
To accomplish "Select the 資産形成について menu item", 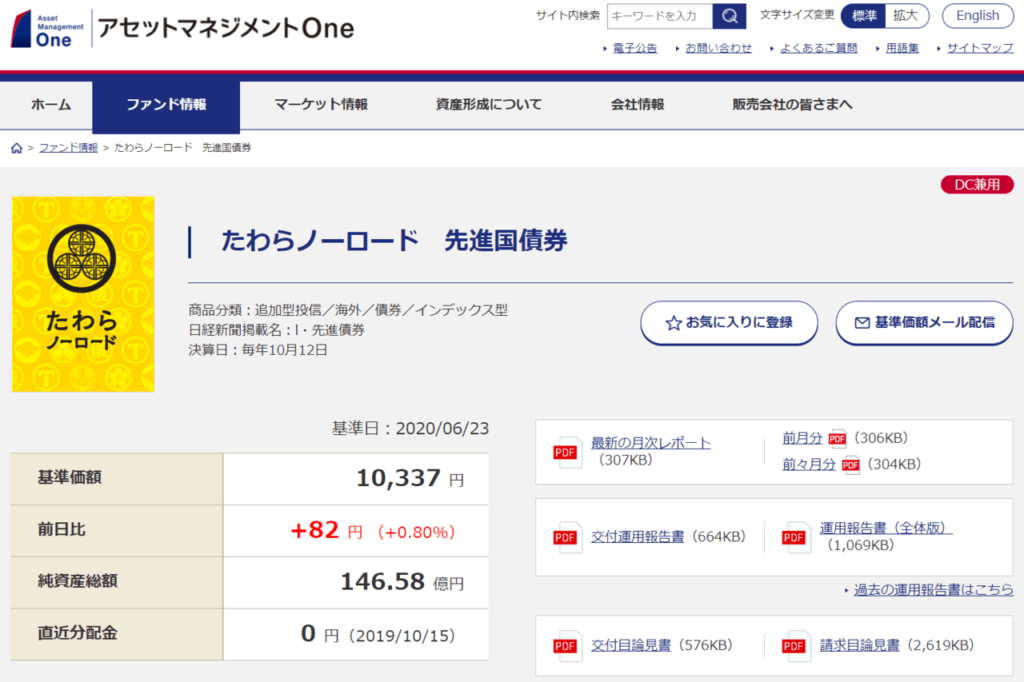I will coord(489,105).
